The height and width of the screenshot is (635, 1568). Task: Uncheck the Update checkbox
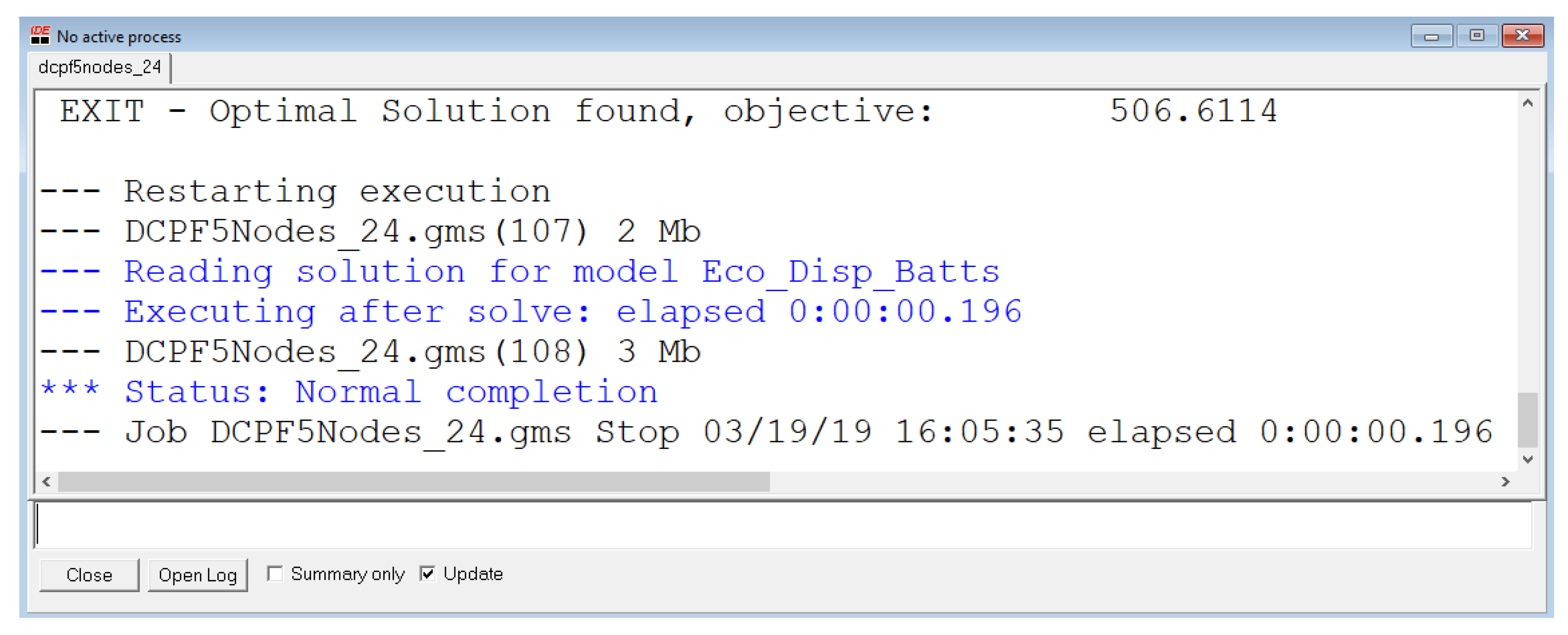[428, 573]
